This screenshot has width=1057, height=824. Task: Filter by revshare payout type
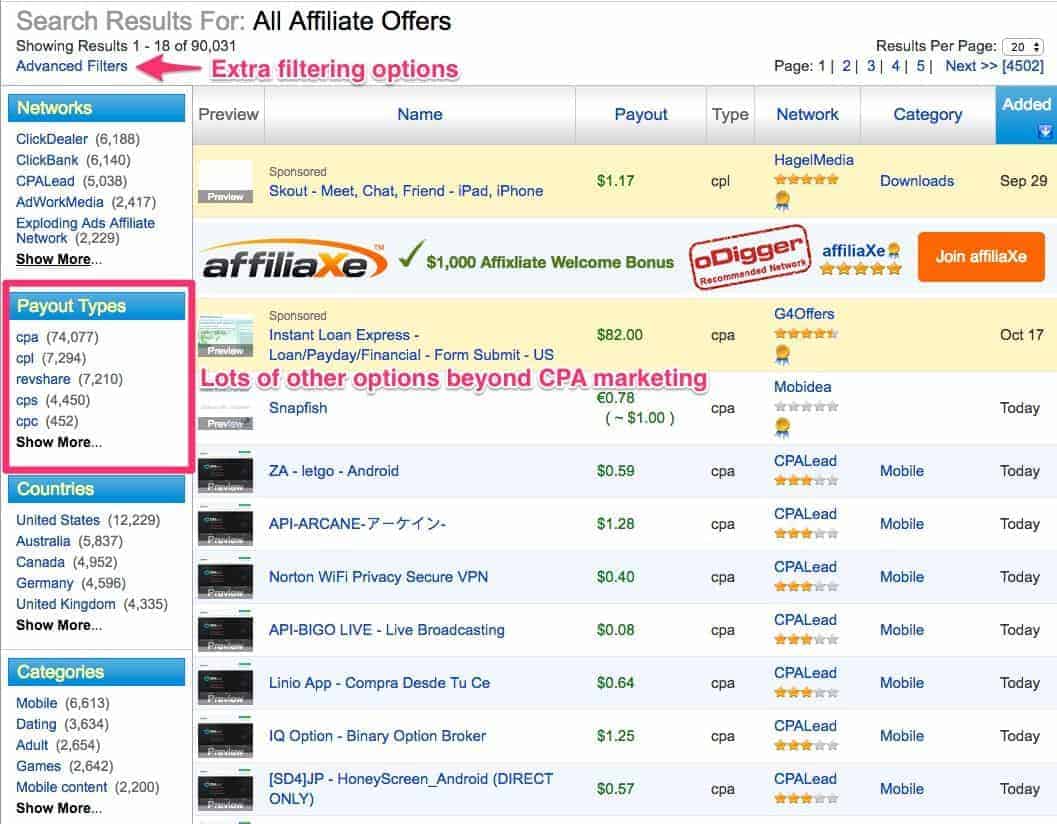point(43,379)
